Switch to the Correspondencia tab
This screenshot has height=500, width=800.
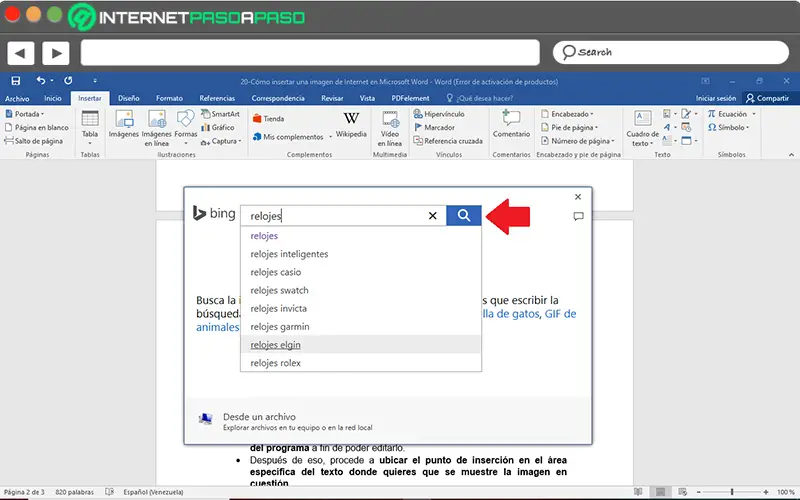click(x=278, y=98)
